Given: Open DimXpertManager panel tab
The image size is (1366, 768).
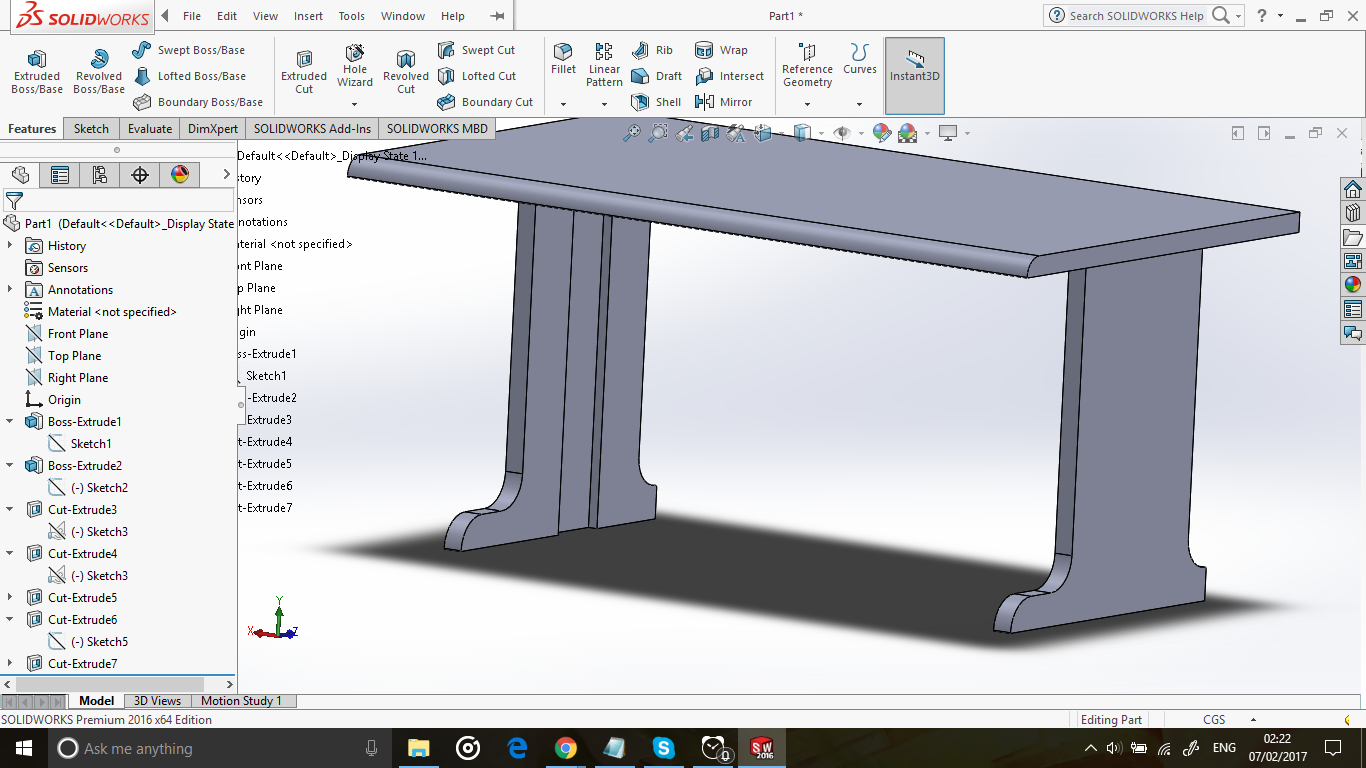Looking at the screenshot, I should click(x=140, y=175).
